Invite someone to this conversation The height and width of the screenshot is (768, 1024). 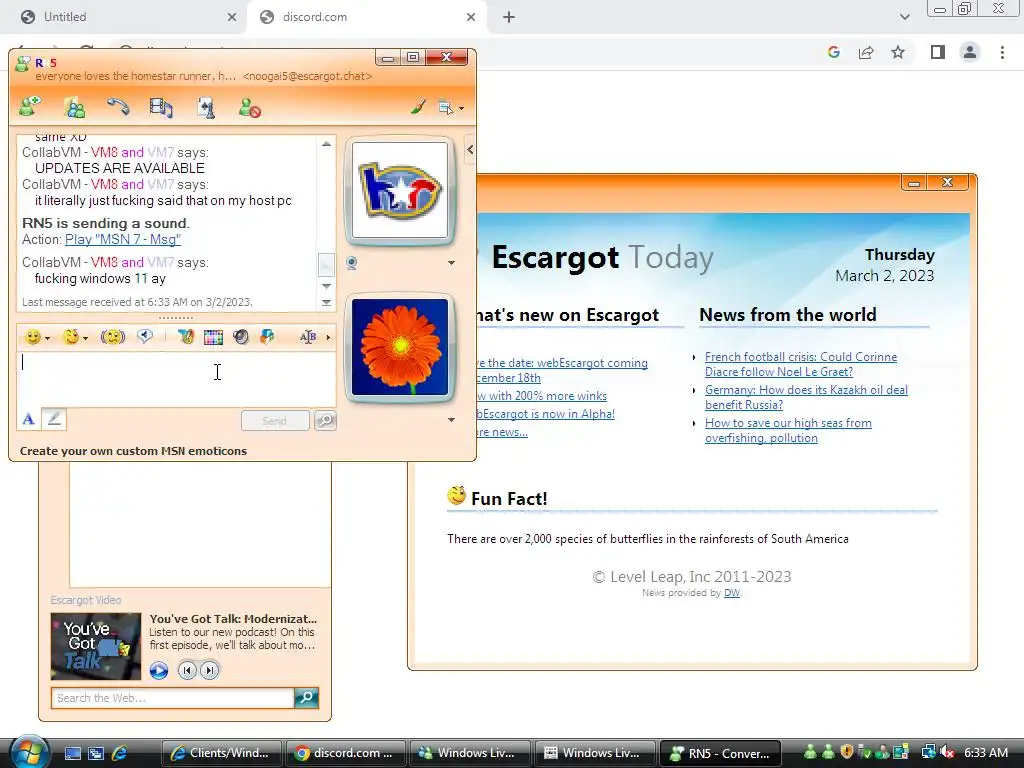[29, 106]
